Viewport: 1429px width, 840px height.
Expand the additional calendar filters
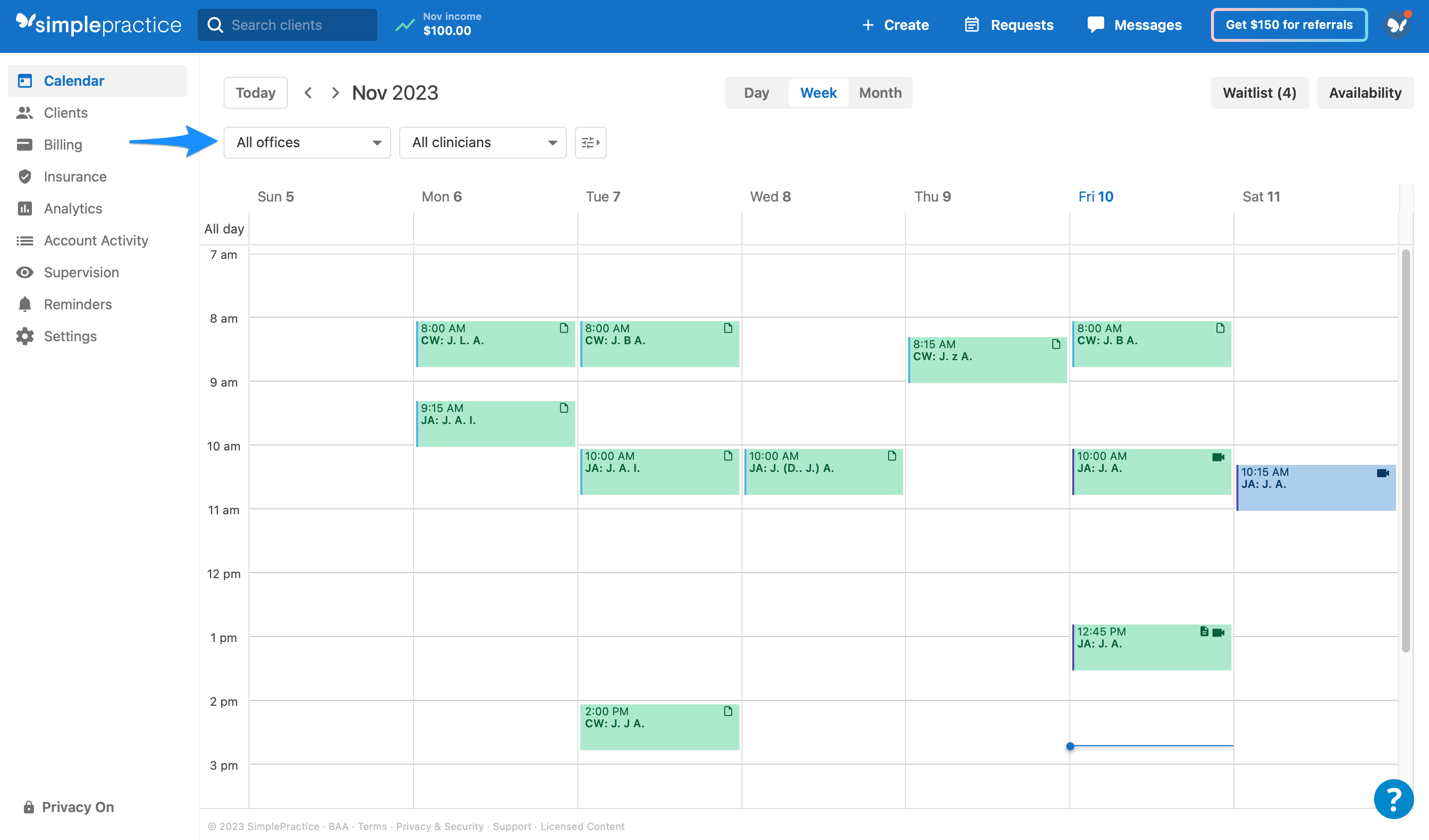pyautogui.click(x=590, y=142)
